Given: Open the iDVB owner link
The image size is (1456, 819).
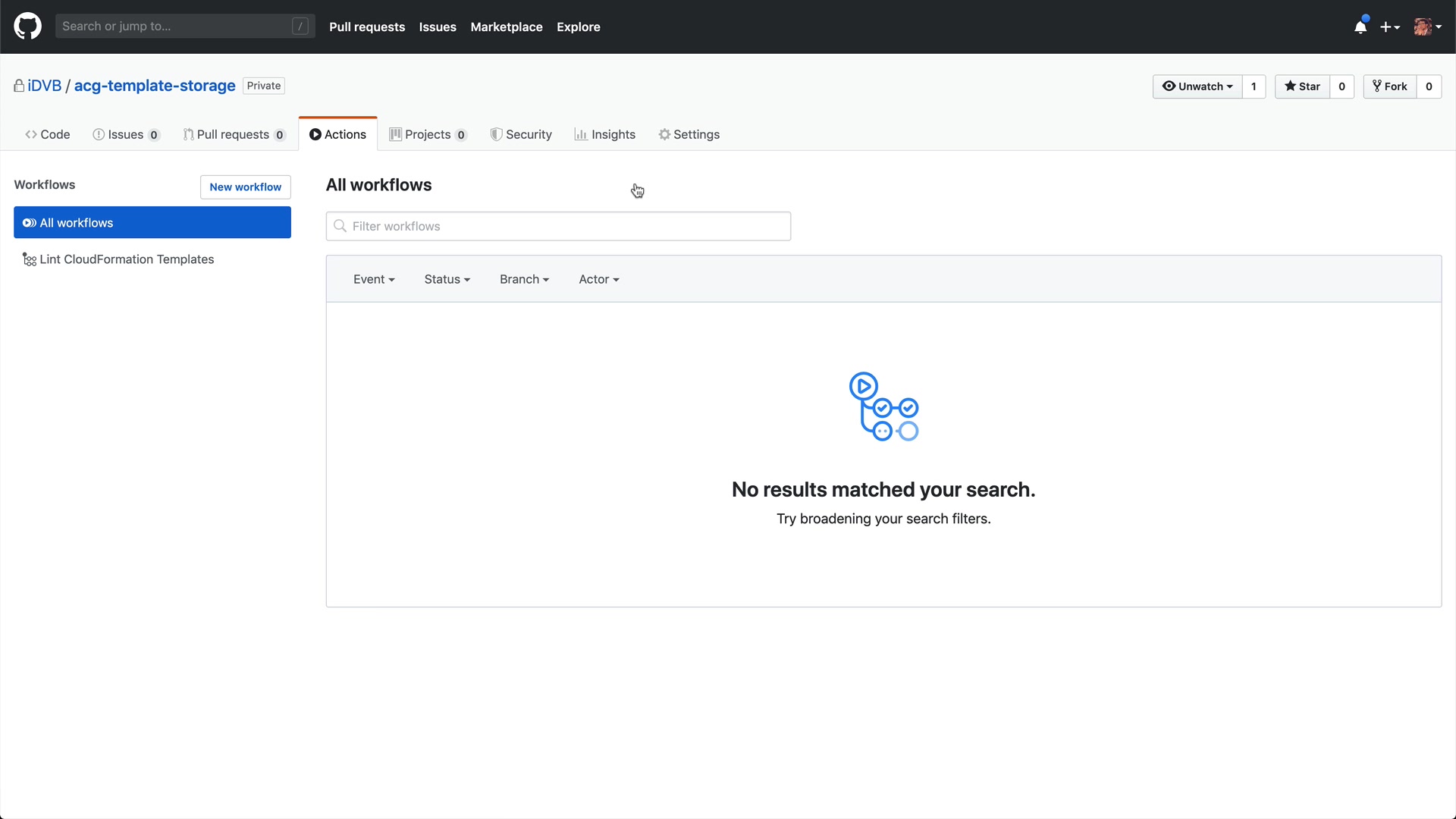Looking at the screenshot, I should point(44,86).
